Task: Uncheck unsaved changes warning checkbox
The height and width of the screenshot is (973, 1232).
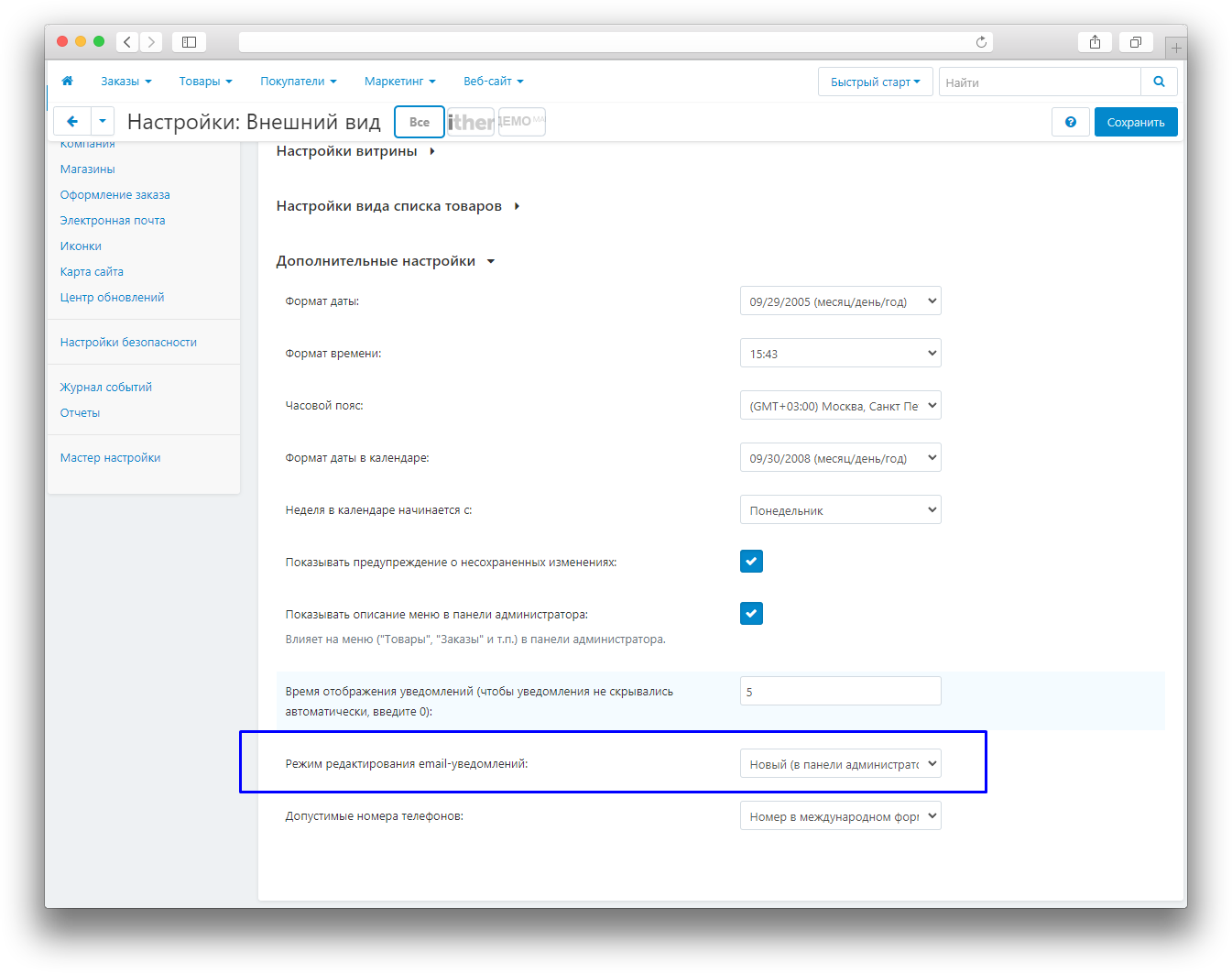Action: coord(751,562)
